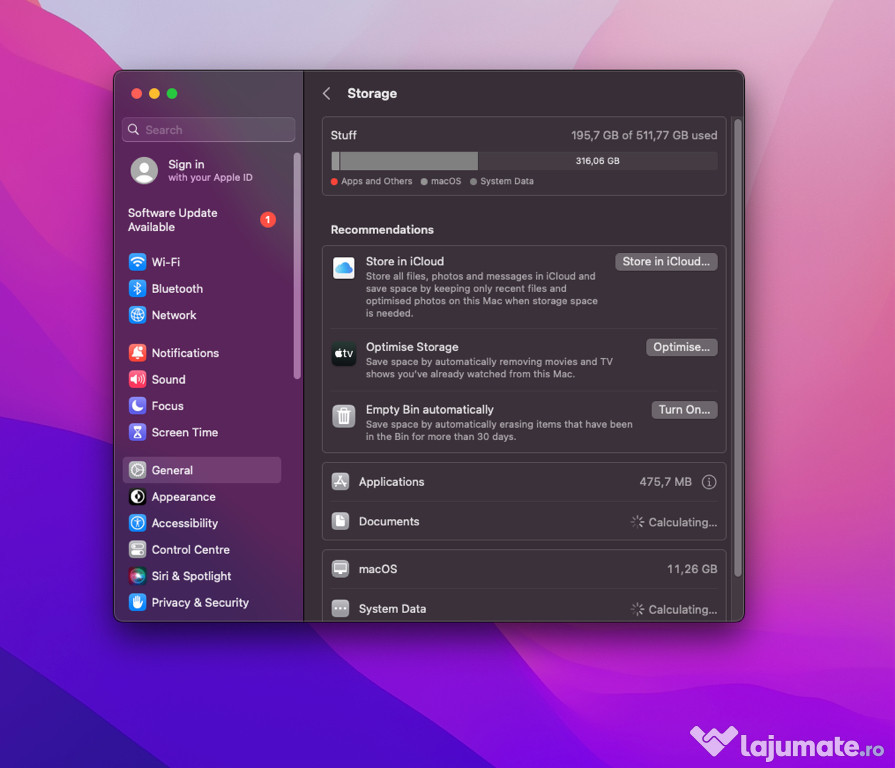Click the System Data row label
Image resolution: width=895 pixels, height=768 pixels.
pyautogui.click(x=392, y=608)
